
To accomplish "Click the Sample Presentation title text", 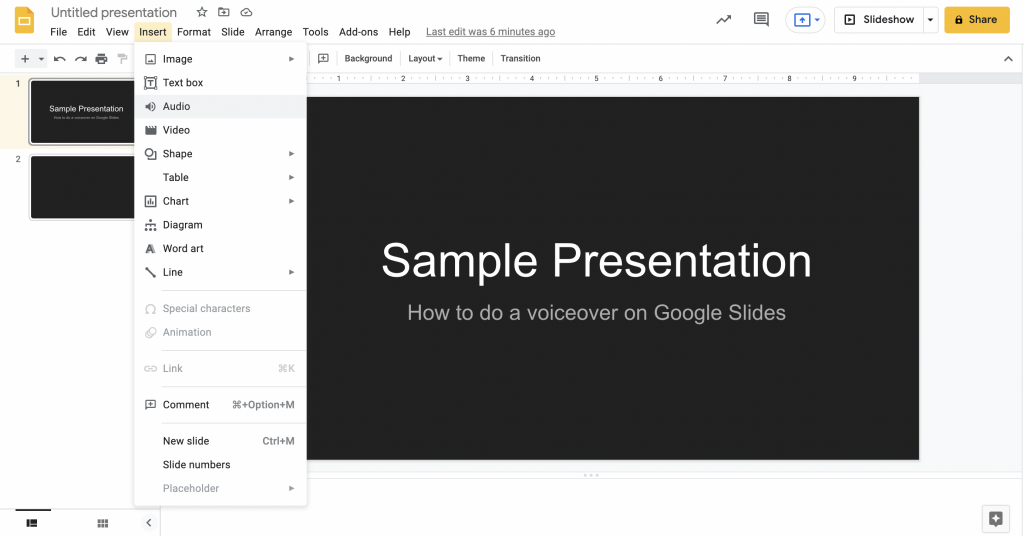I will 596,260.
